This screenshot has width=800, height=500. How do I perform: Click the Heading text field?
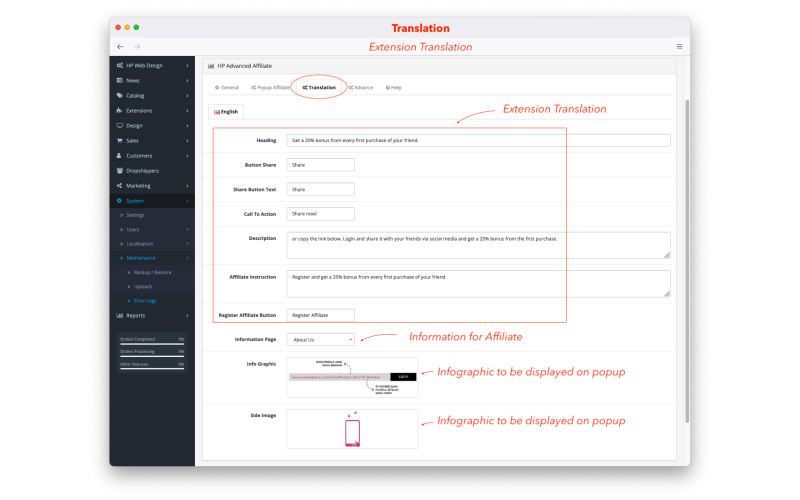pyautogui.click(x=479, y=140)
